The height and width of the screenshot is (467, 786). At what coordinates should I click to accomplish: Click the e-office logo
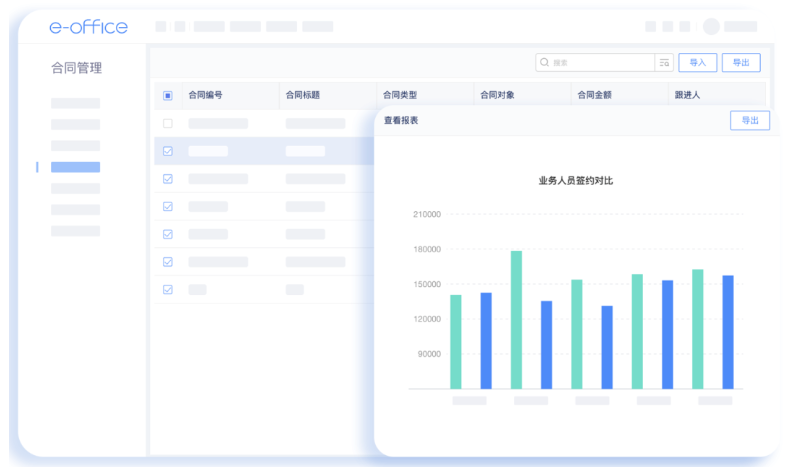[x=88, y=27]
